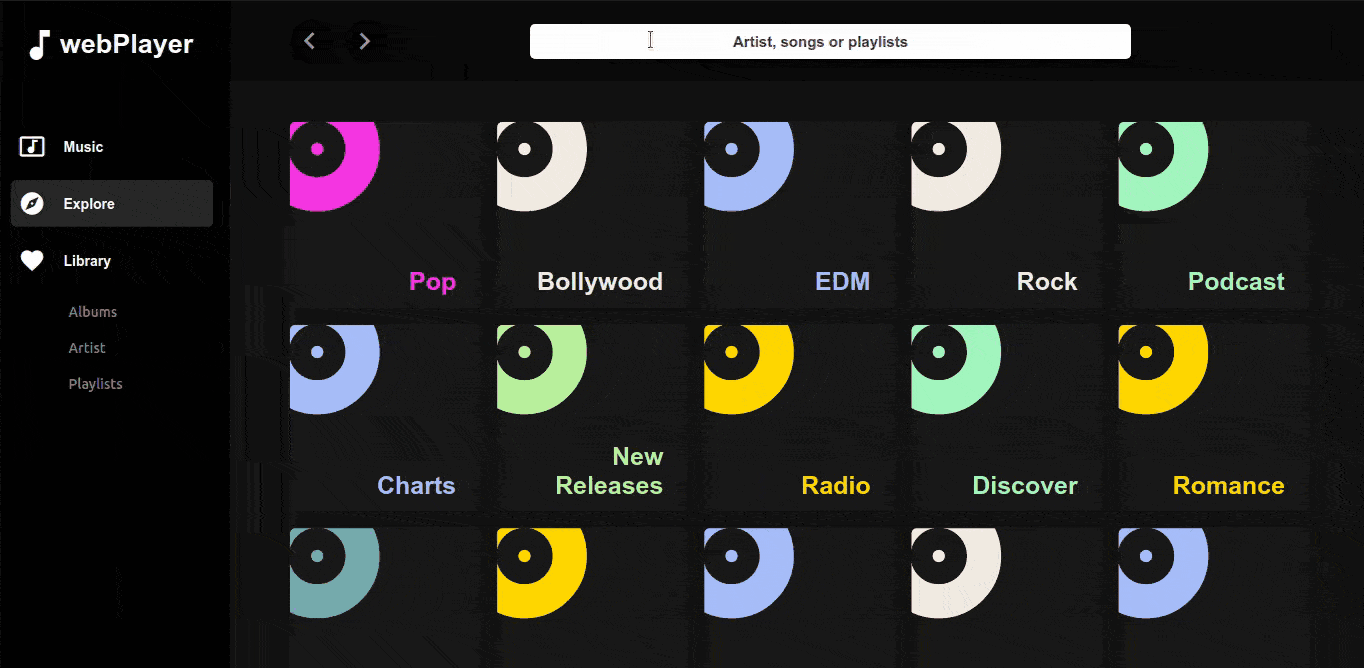The height and width of the screenshot is (668, 1364).
Task: Open Albums under Library
Action: click(x=93, y=312)
